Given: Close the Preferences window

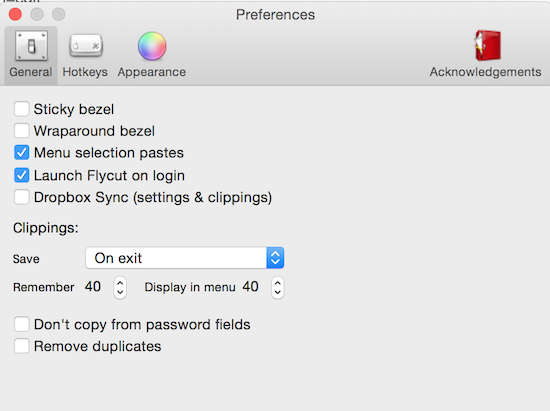Looking at the screenshot, I should pos(15,14).
